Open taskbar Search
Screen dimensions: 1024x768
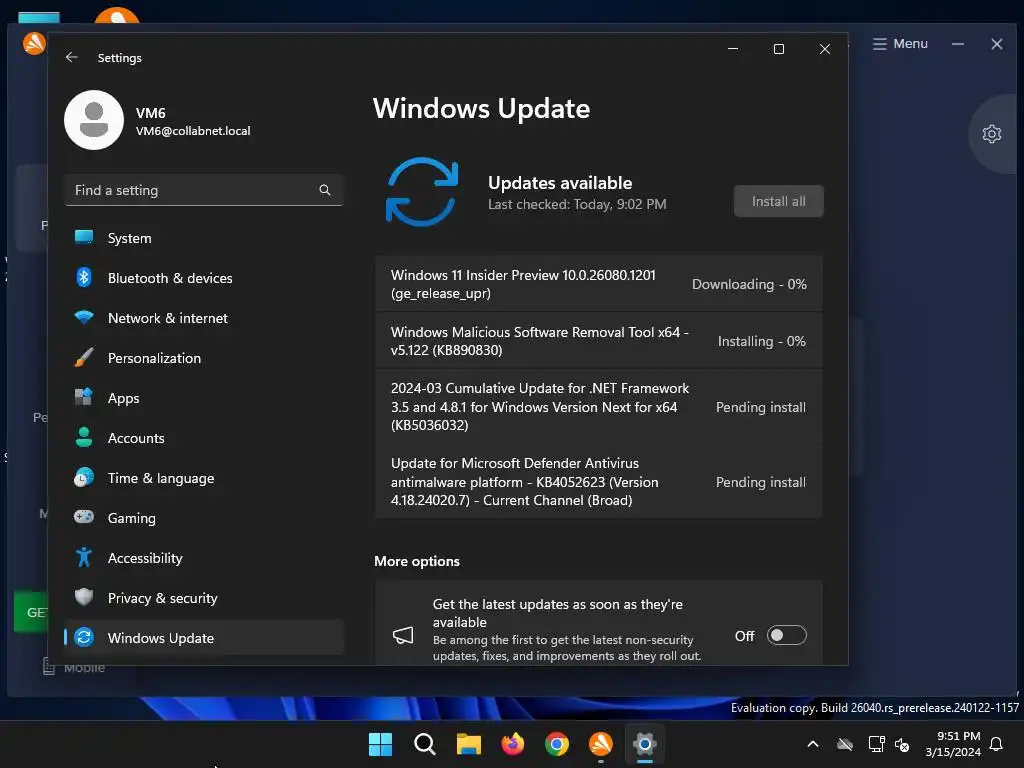click(x=424, y=744)
